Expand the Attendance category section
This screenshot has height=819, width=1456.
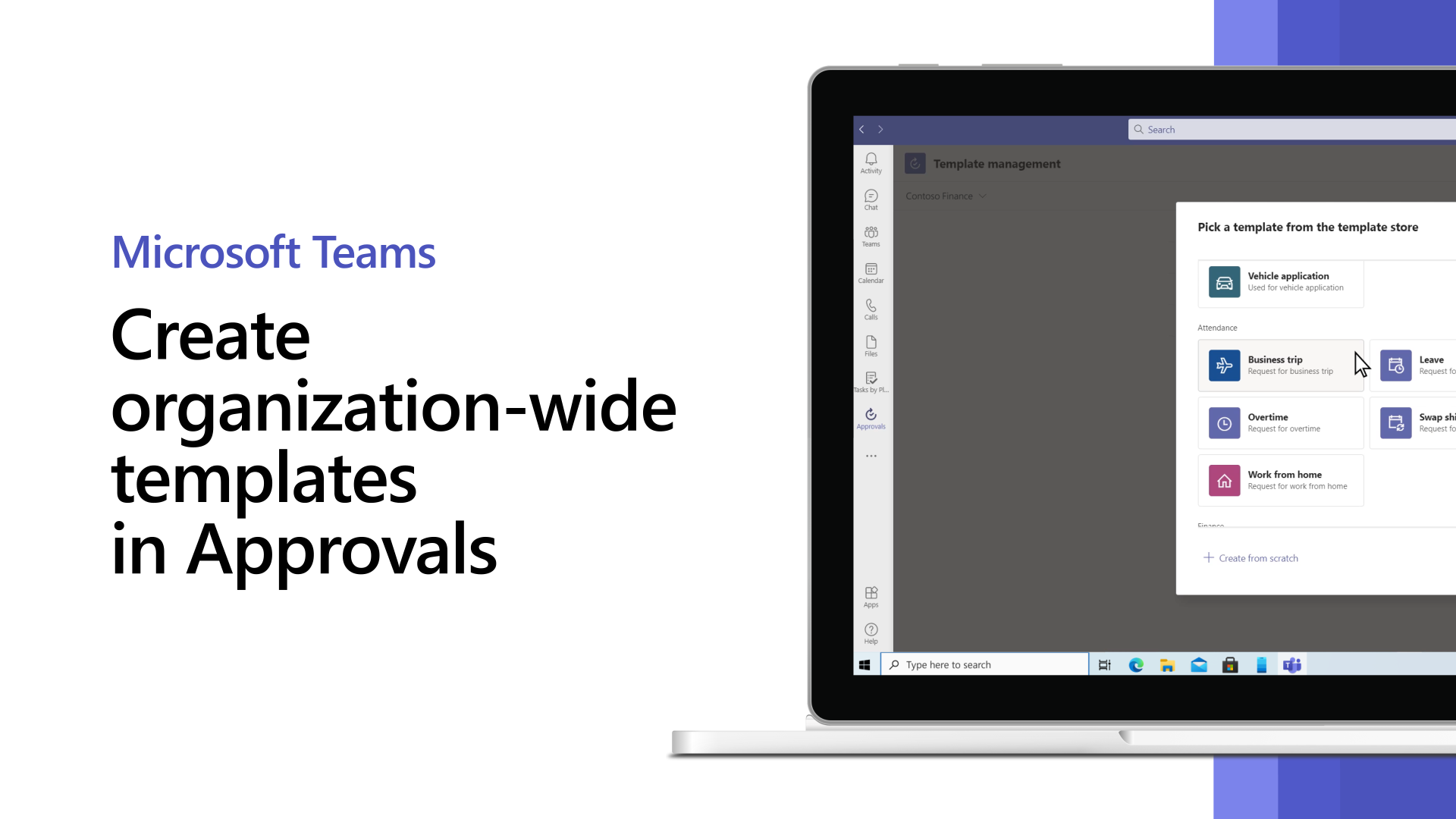[1217, 327]
